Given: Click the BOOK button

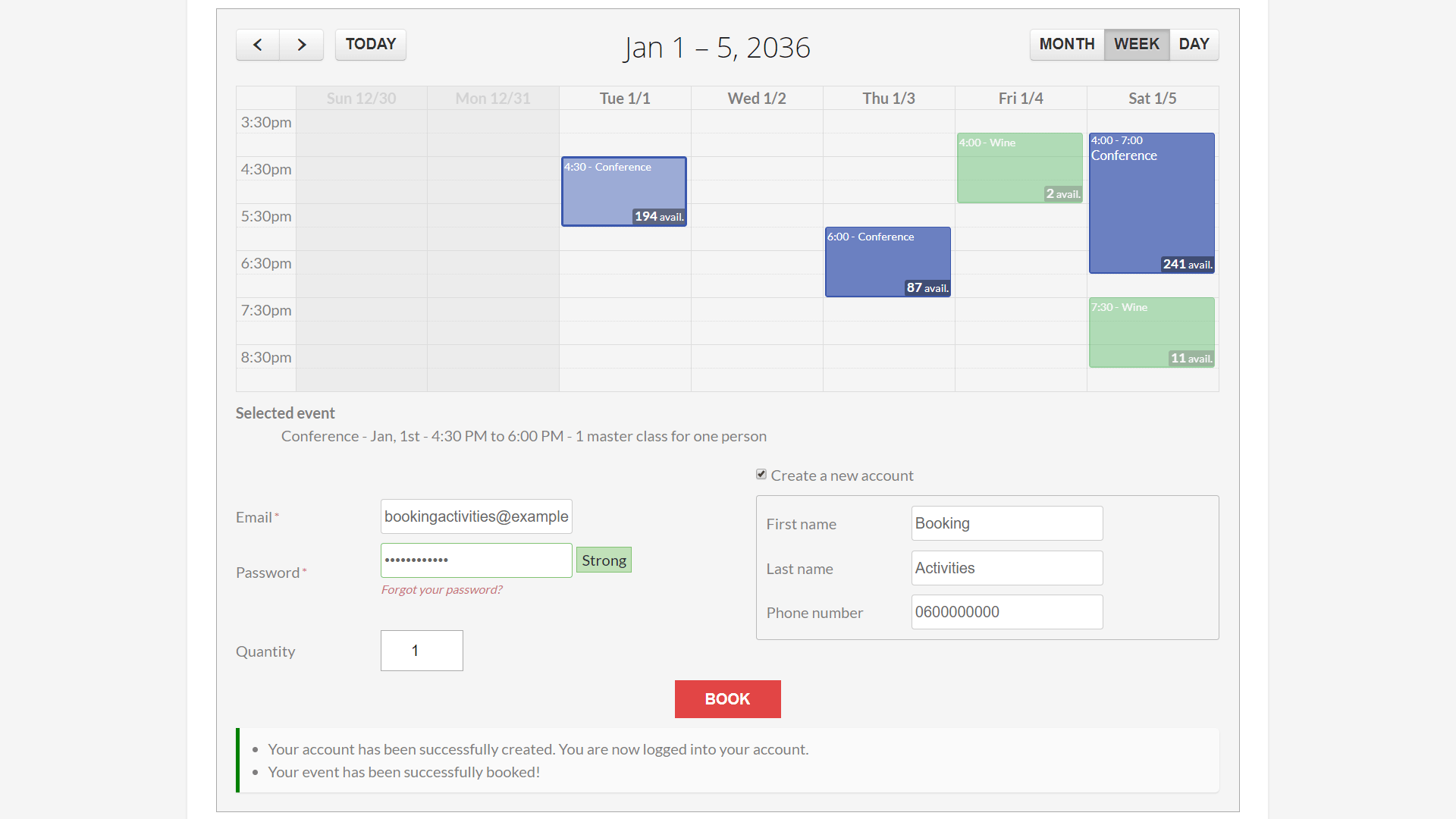Looking at the screenshot, I should [728, 699].
